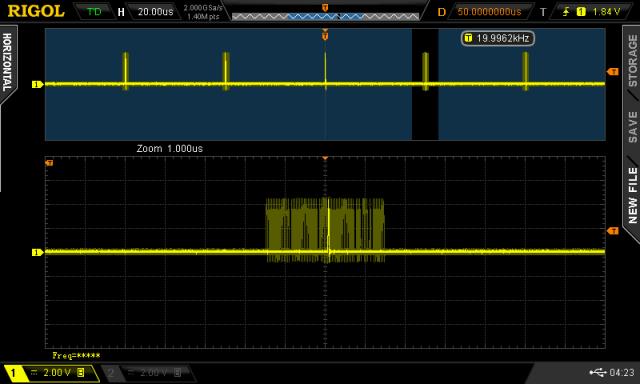Click the 1.84 V trigger level readout
This screenshot has height=384, width=640.
click(606, 12)
